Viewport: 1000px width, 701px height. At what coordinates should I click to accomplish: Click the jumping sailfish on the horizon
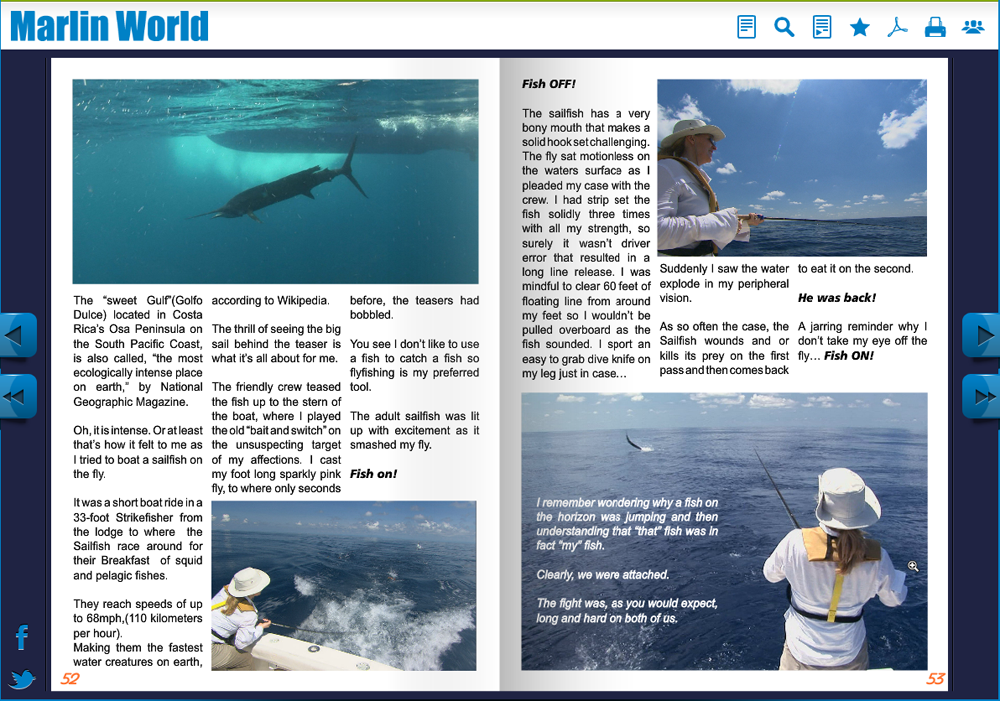click(633, 439)
